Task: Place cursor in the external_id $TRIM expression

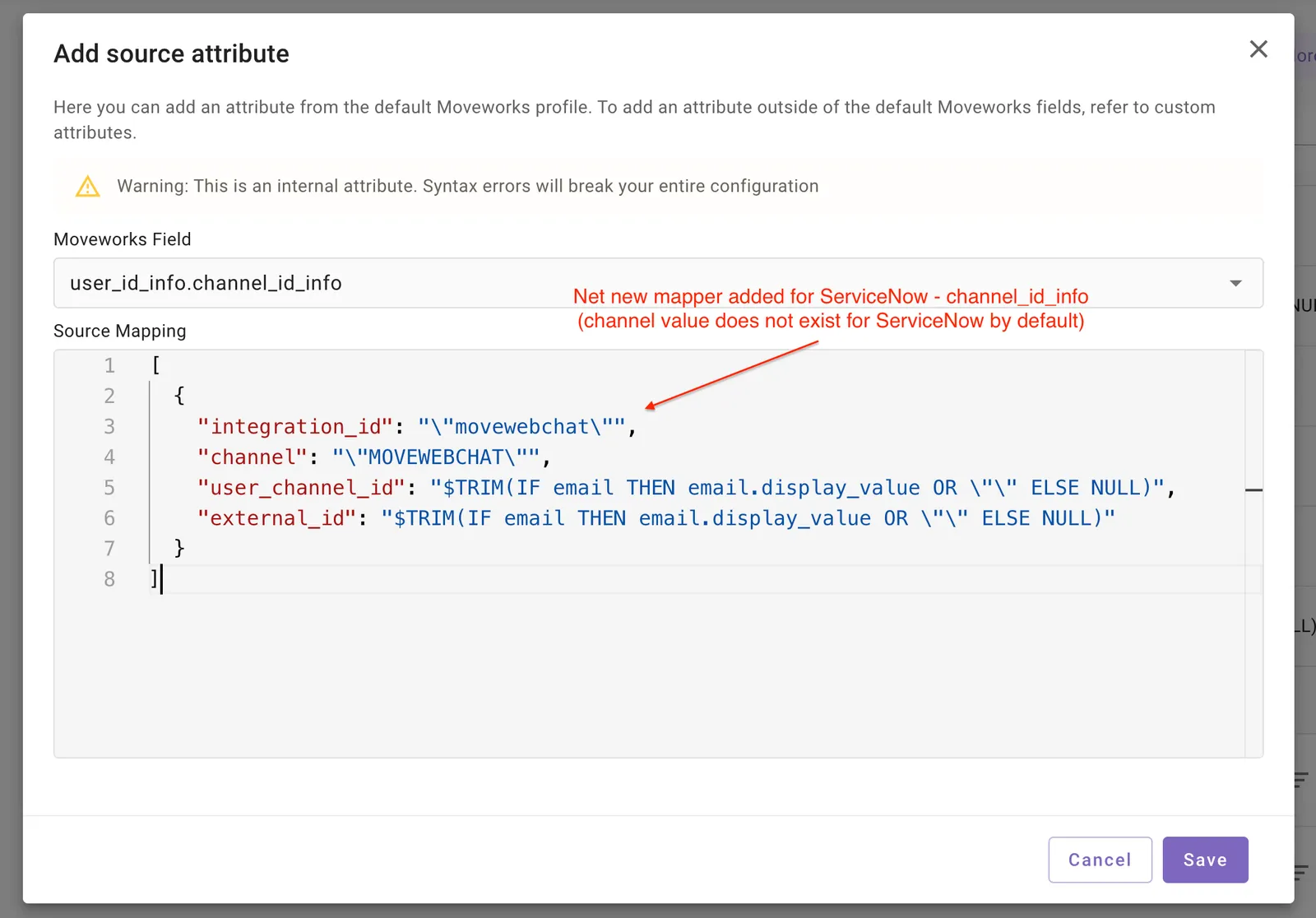Action: coord(748,518)
